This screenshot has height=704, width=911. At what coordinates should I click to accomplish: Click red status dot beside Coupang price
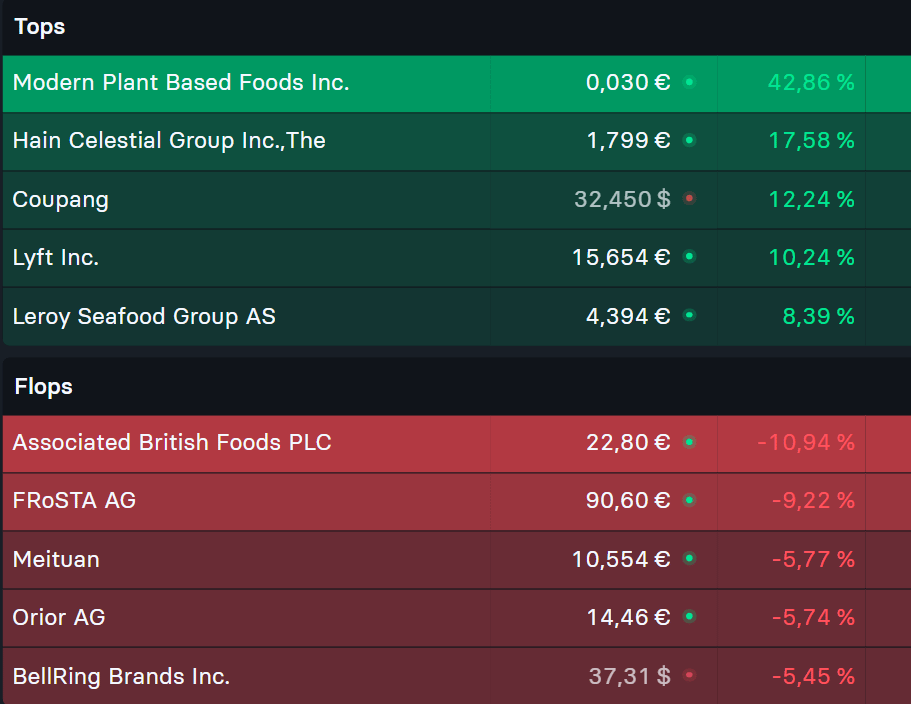click(689, 198)
